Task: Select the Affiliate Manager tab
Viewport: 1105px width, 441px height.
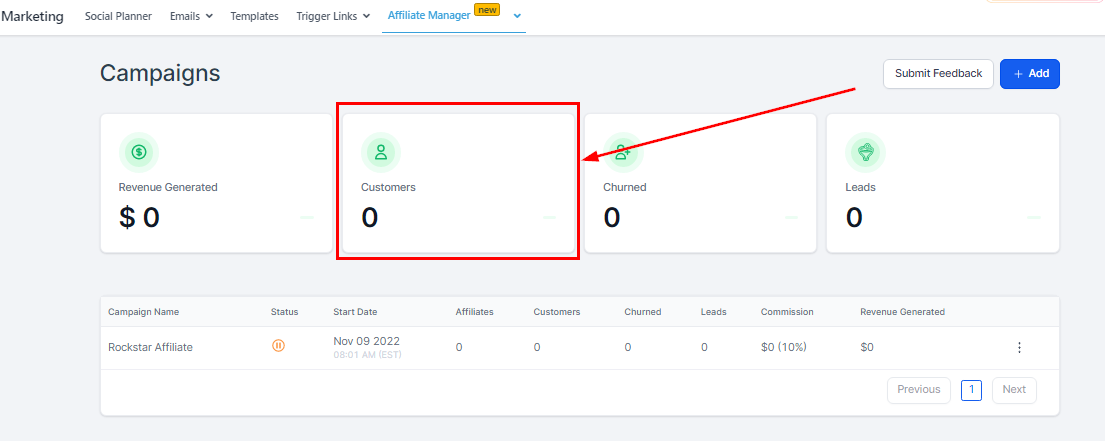Action: (427, 15)
